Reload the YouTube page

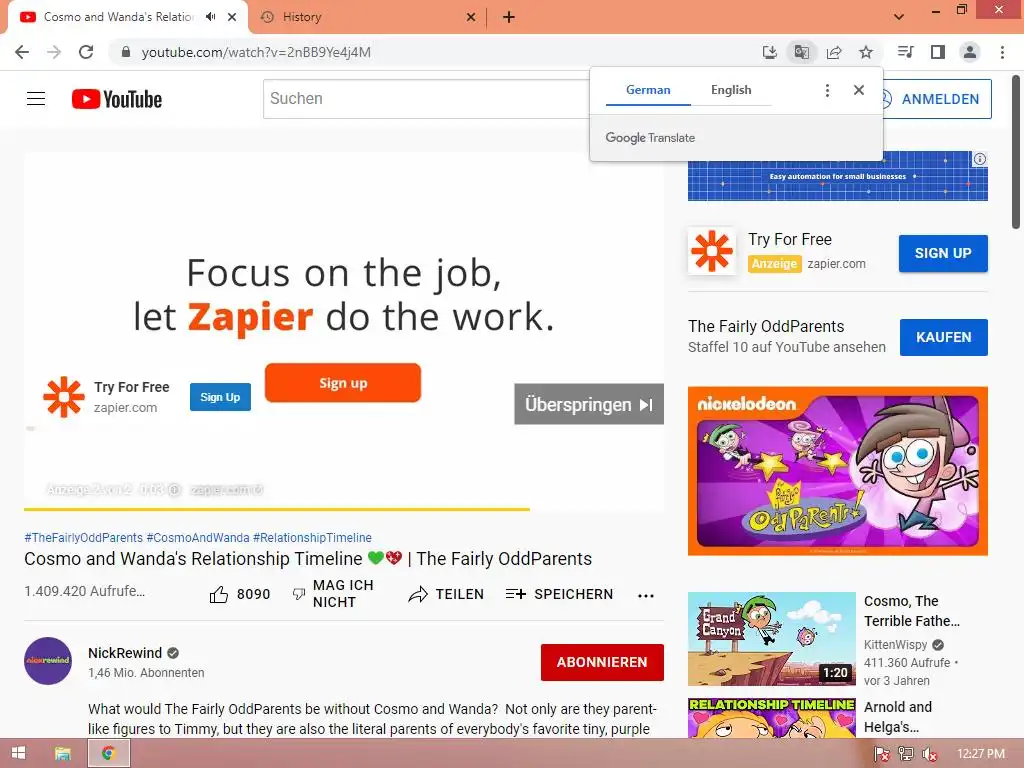[86, 52]
